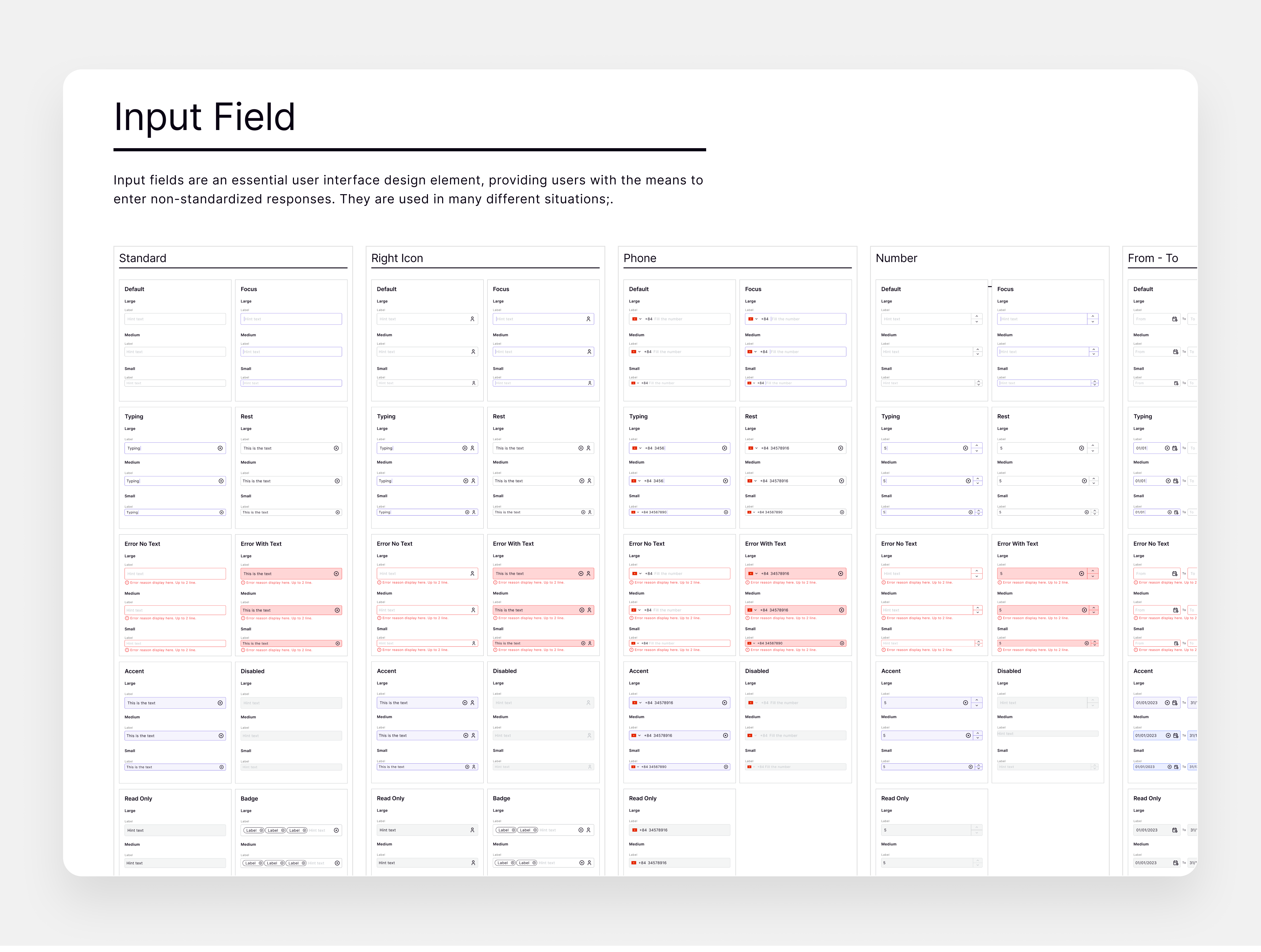
Task: Open the calendar picker in From-To Typing Large field
Action: (1175, 448)
